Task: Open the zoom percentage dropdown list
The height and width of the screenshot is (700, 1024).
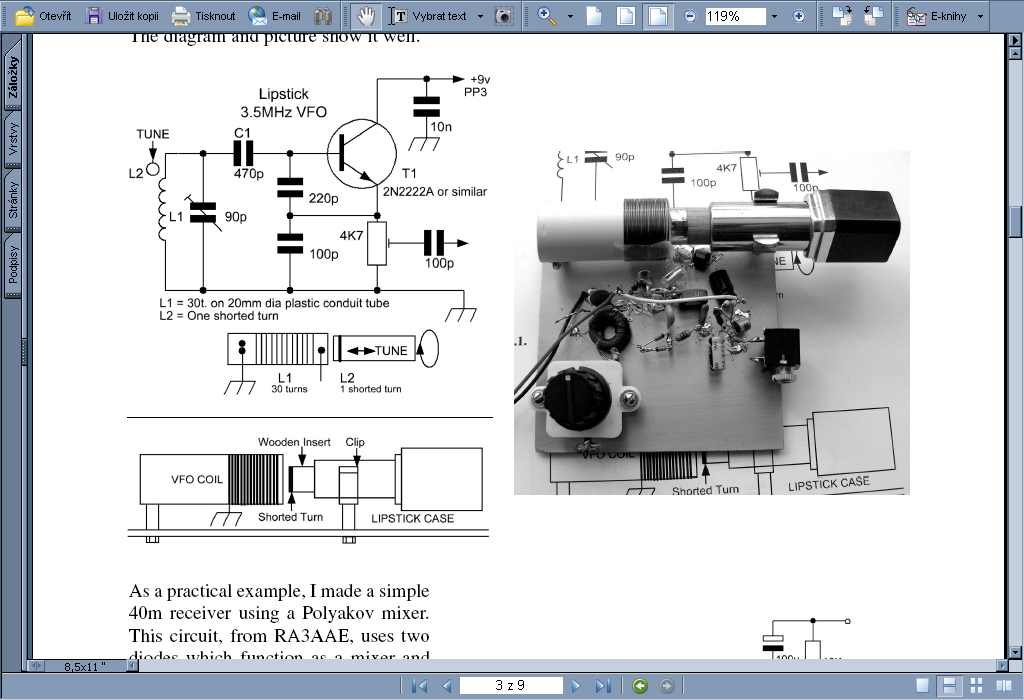Action: (775, 16)
